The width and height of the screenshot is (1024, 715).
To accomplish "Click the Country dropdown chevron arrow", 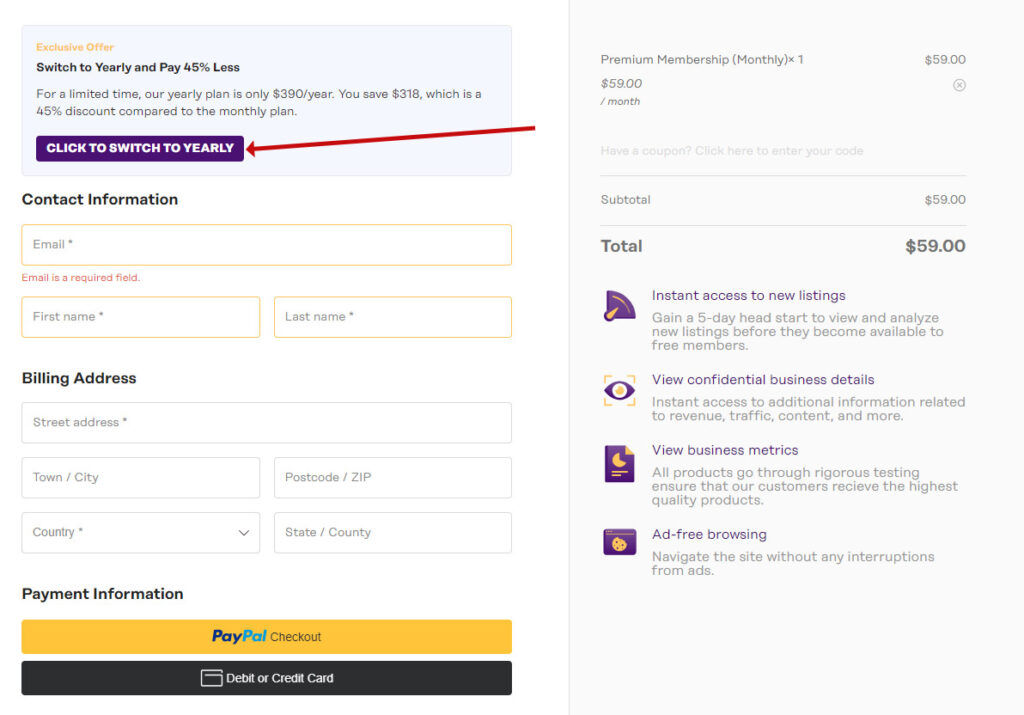I will pos(244,533).
